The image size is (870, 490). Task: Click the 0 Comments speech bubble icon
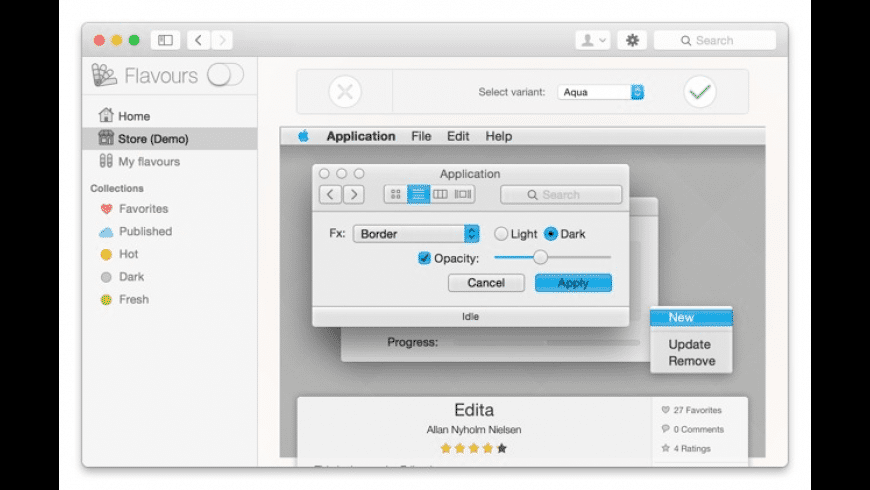(665, 429)
